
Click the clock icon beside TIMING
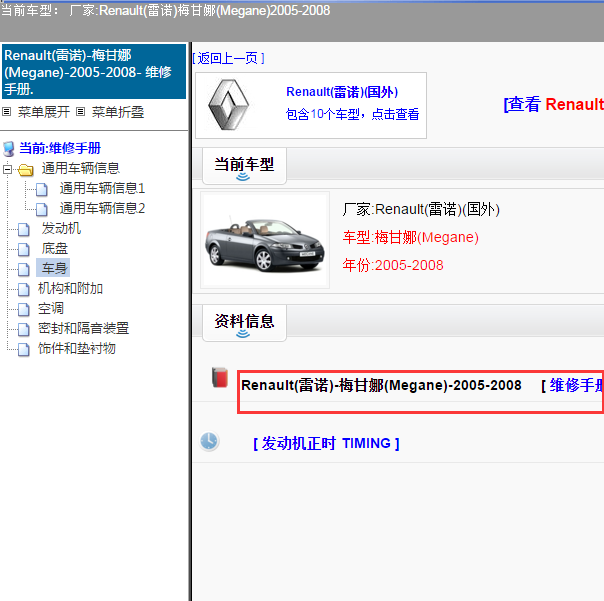click(209, 441)
